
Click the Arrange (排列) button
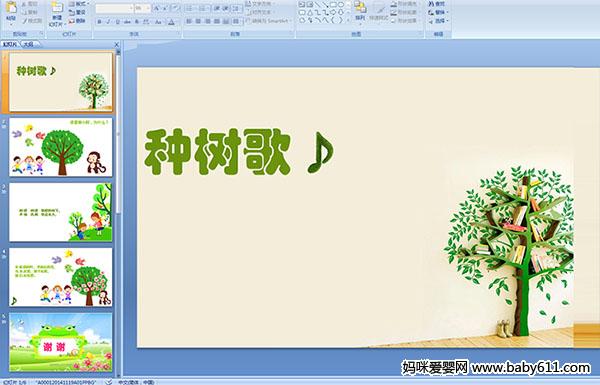(360, 11)
